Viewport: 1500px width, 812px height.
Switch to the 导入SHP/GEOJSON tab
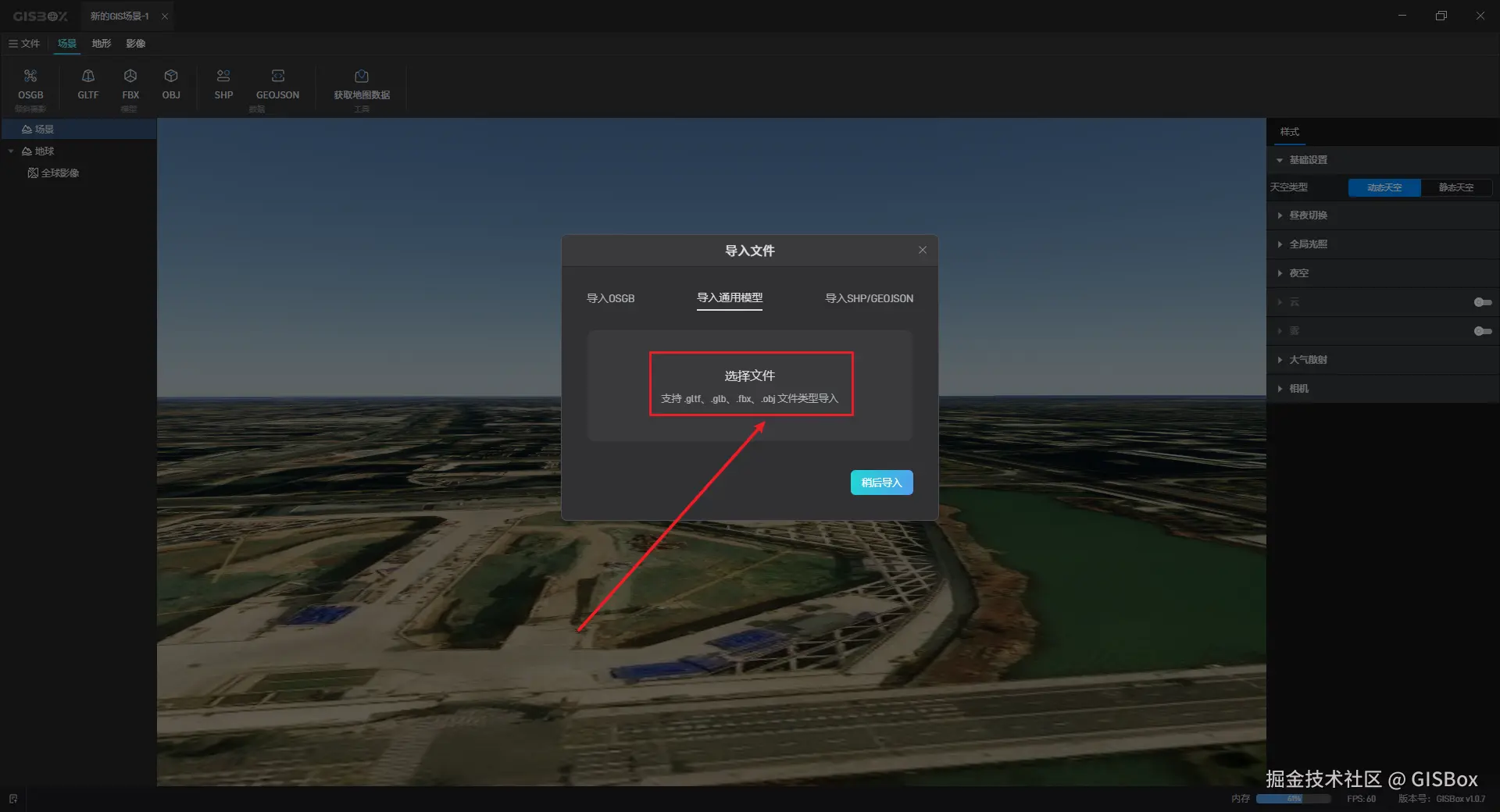click(870, 298)
